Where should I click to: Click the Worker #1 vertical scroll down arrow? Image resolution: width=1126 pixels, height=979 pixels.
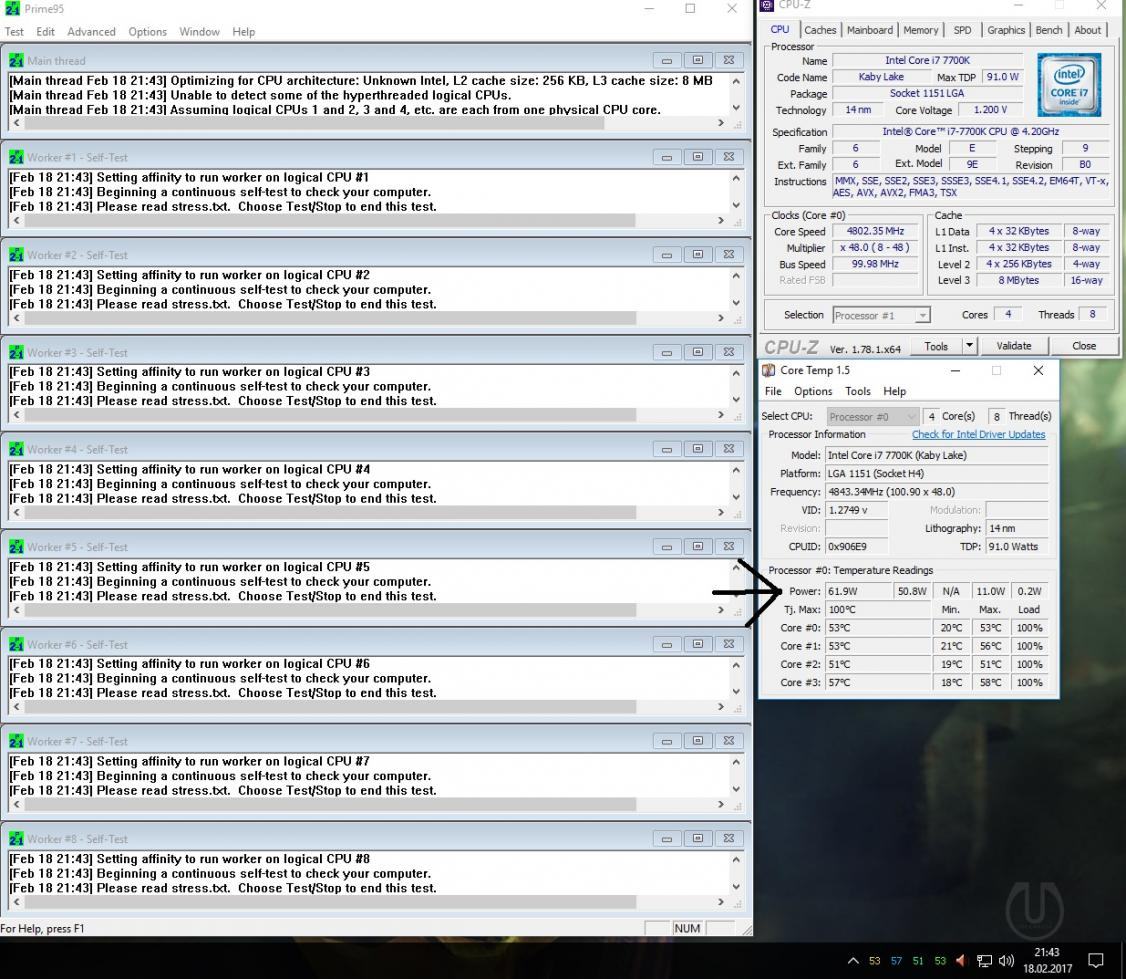(736, 205)
